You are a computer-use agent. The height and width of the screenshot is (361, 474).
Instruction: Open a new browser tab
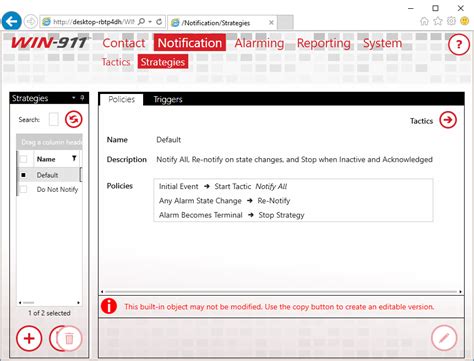(285, 22)
